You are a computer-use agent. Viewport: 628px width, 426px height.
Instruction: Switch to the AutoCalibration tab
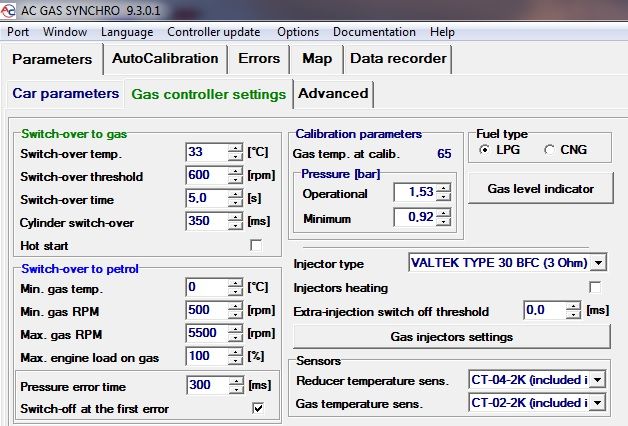[165, 59]
